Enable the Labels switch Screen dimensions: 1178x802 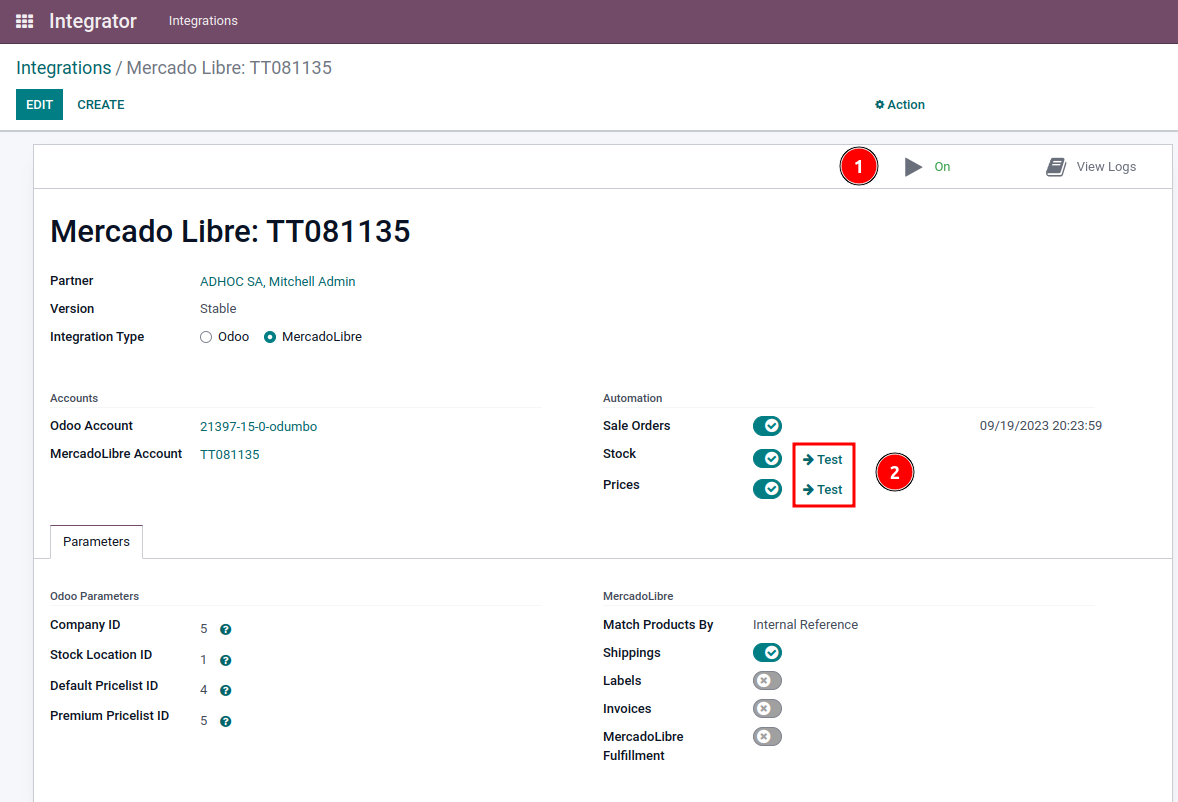[x=767, y=680]
